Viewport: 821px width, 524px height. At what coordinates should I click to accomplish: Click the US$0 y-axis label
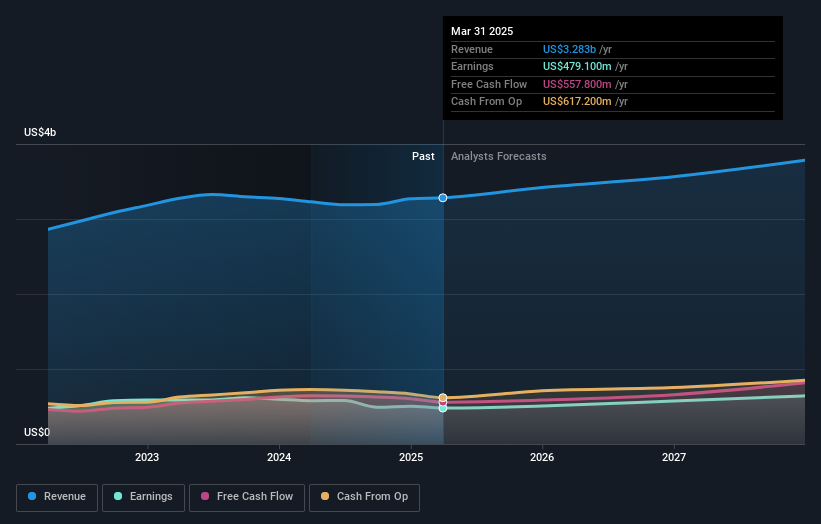pyautogui.click(x=37, y=432)
